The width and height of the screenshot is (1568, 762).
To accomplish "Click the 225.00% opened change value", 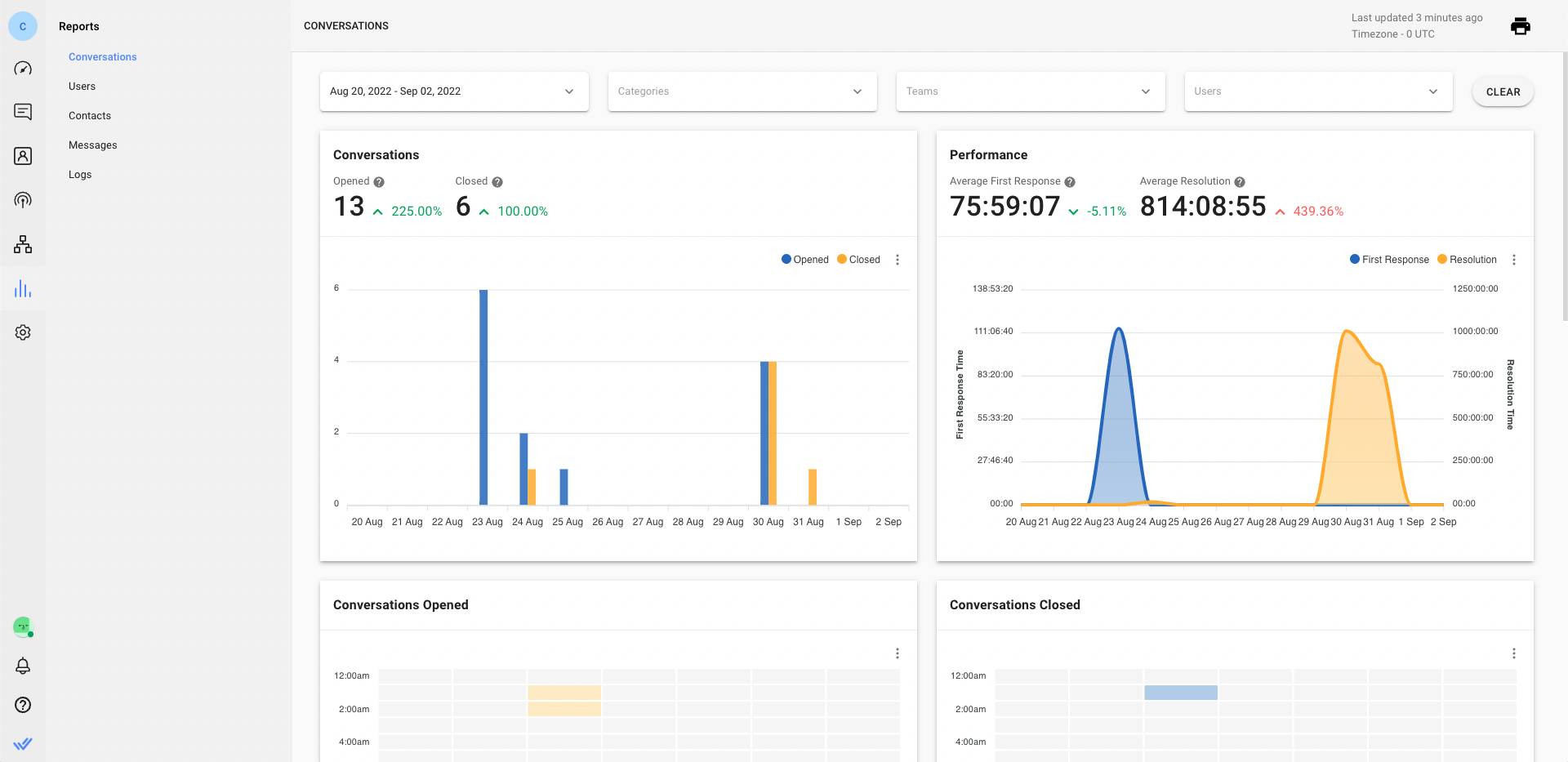I will (416, 212).
